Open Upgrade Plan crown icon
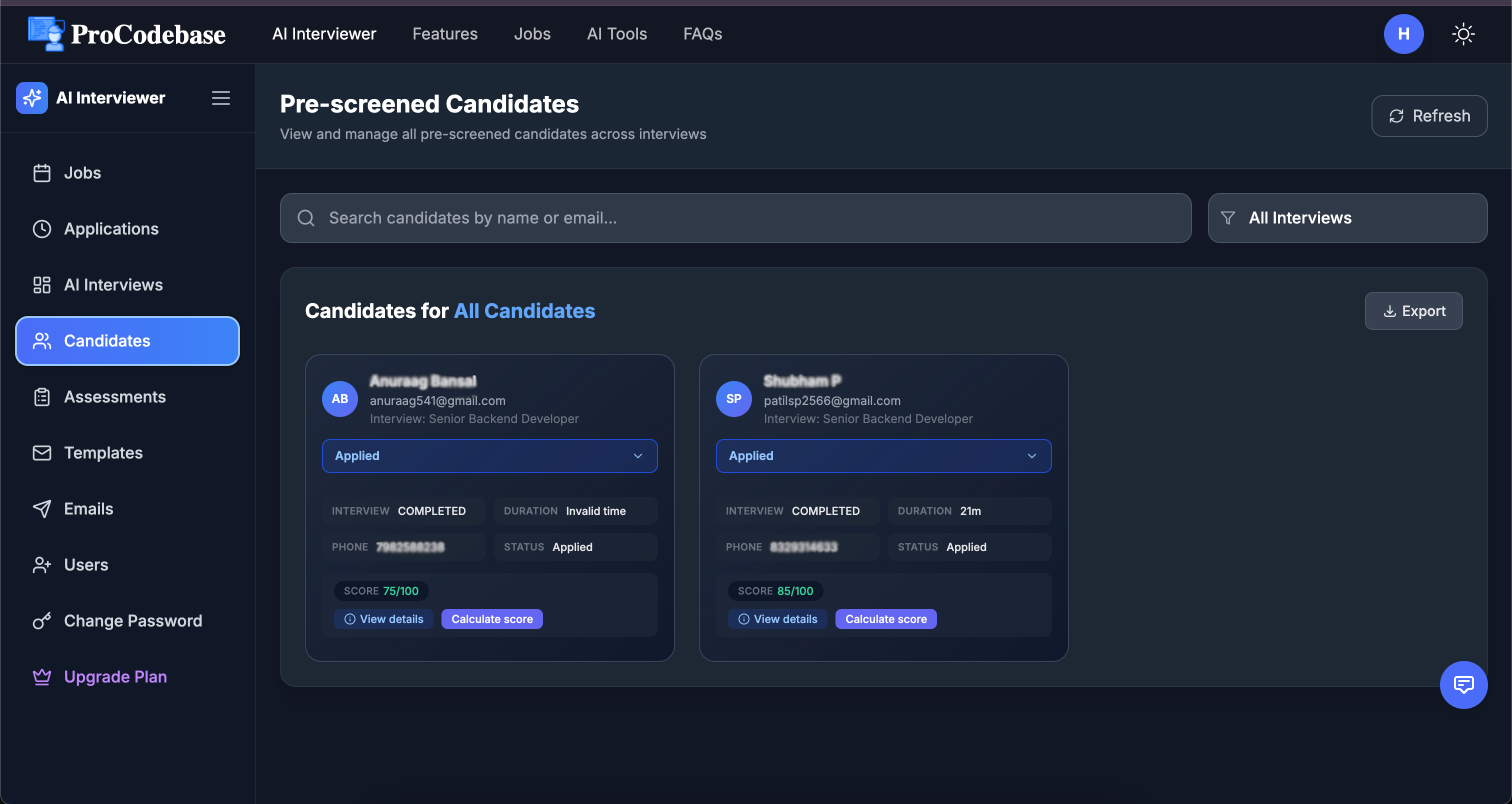 tap(41, 676)
